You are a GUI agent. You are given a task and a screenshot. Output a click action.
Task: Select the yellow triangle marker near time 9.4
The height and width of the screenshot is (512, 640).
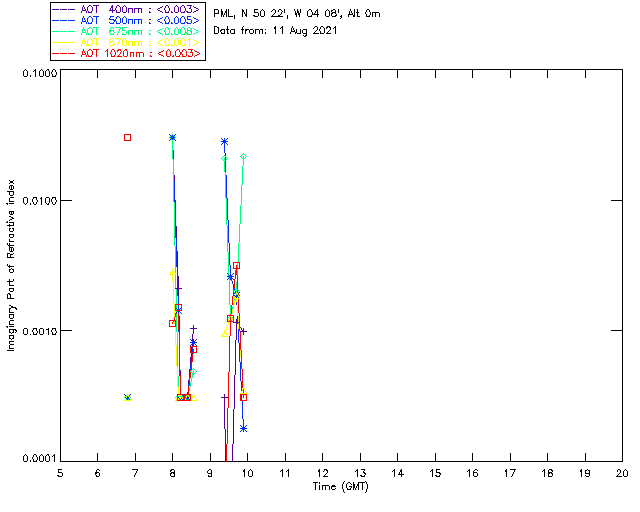(225, 333)
